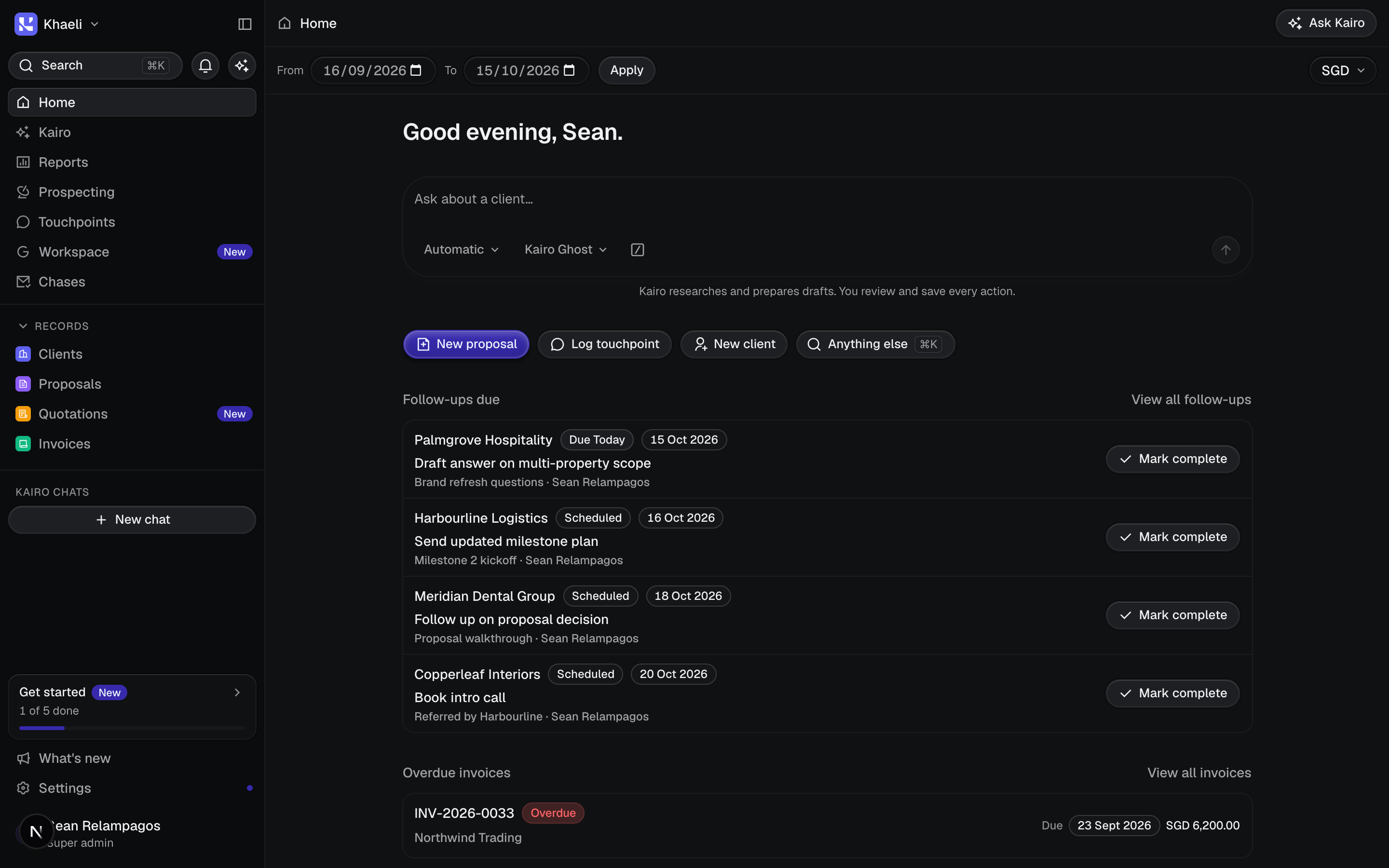
Task: Click the Chases envelope icon
Action: (23, 282)
